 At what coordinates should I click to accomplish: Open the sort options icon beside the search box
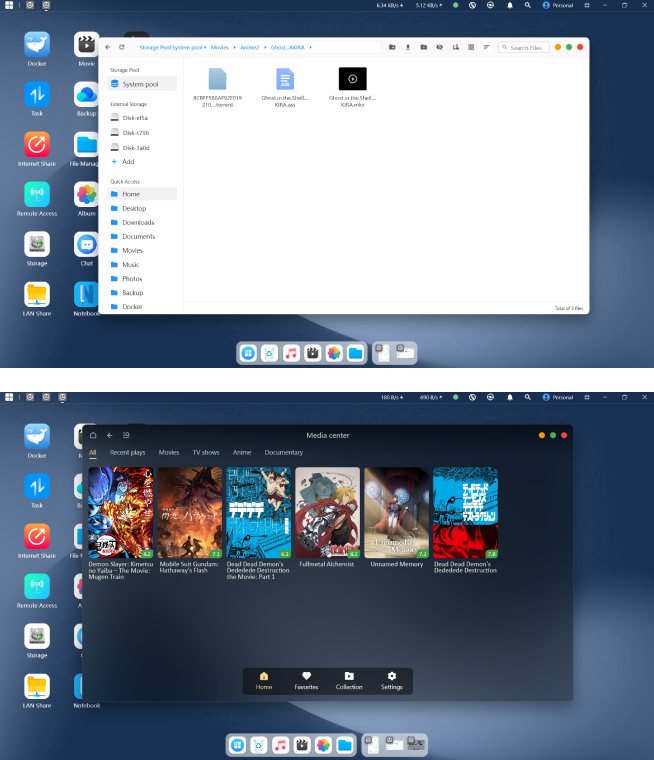487,47
